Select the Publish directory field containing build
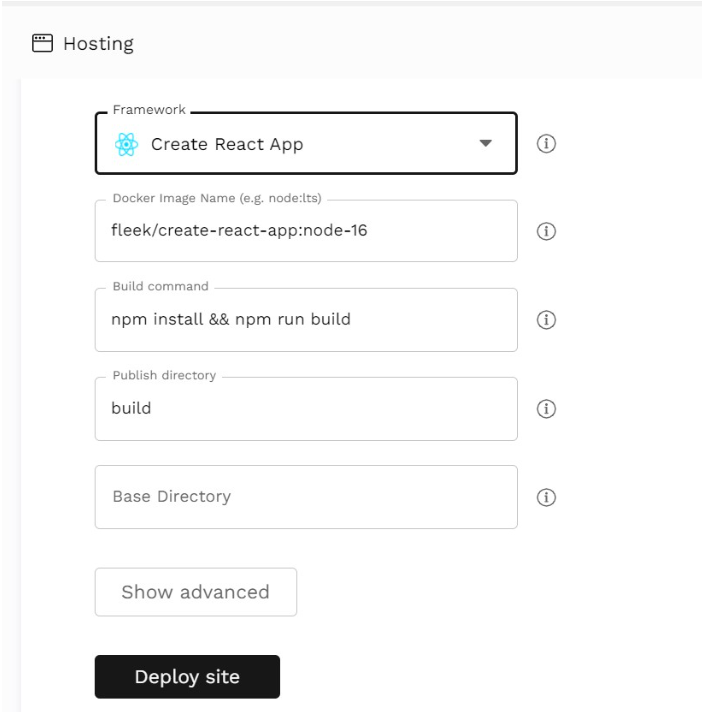Screen dimensions: 702x712 point(306,409)
